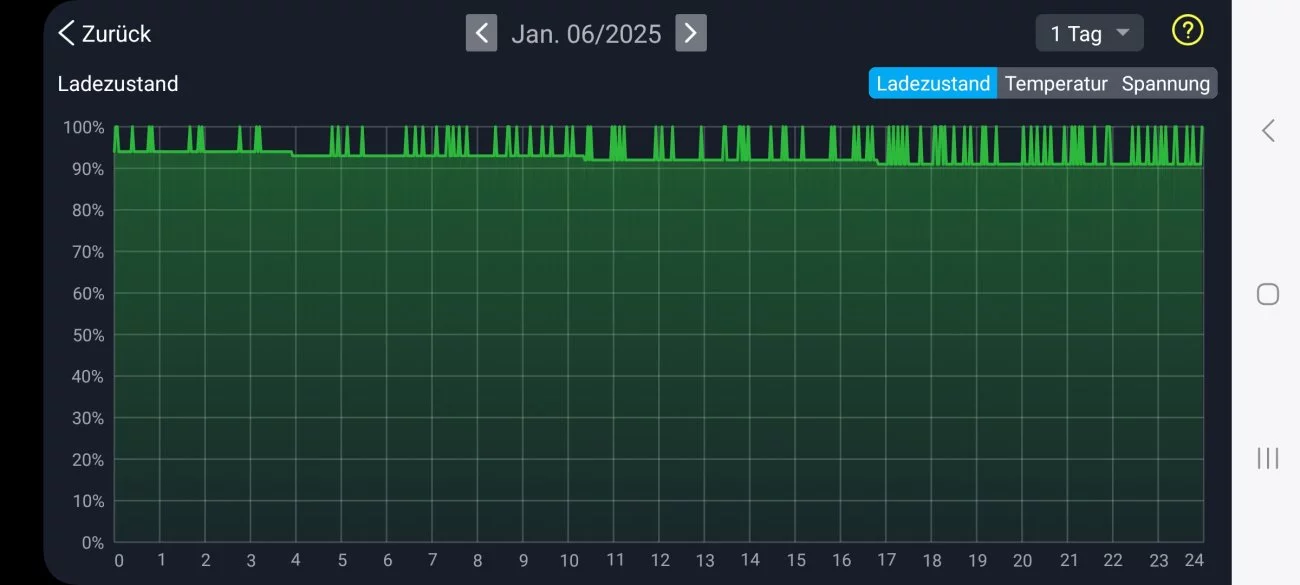This screenshot has height=585, width=1300.
Task: Switch to the Temperatur view
Action: coord(1056,84)
